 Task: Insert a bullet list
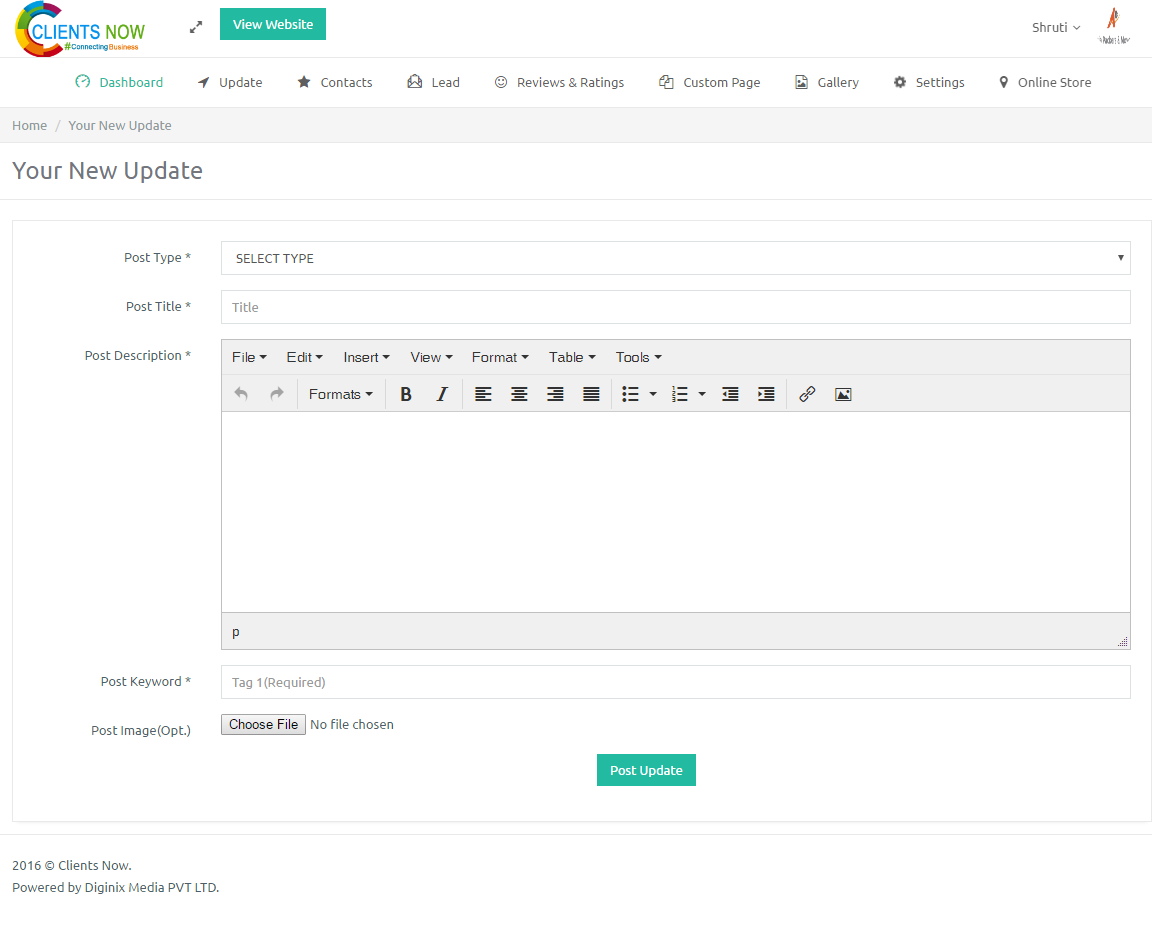coord(630,394)
